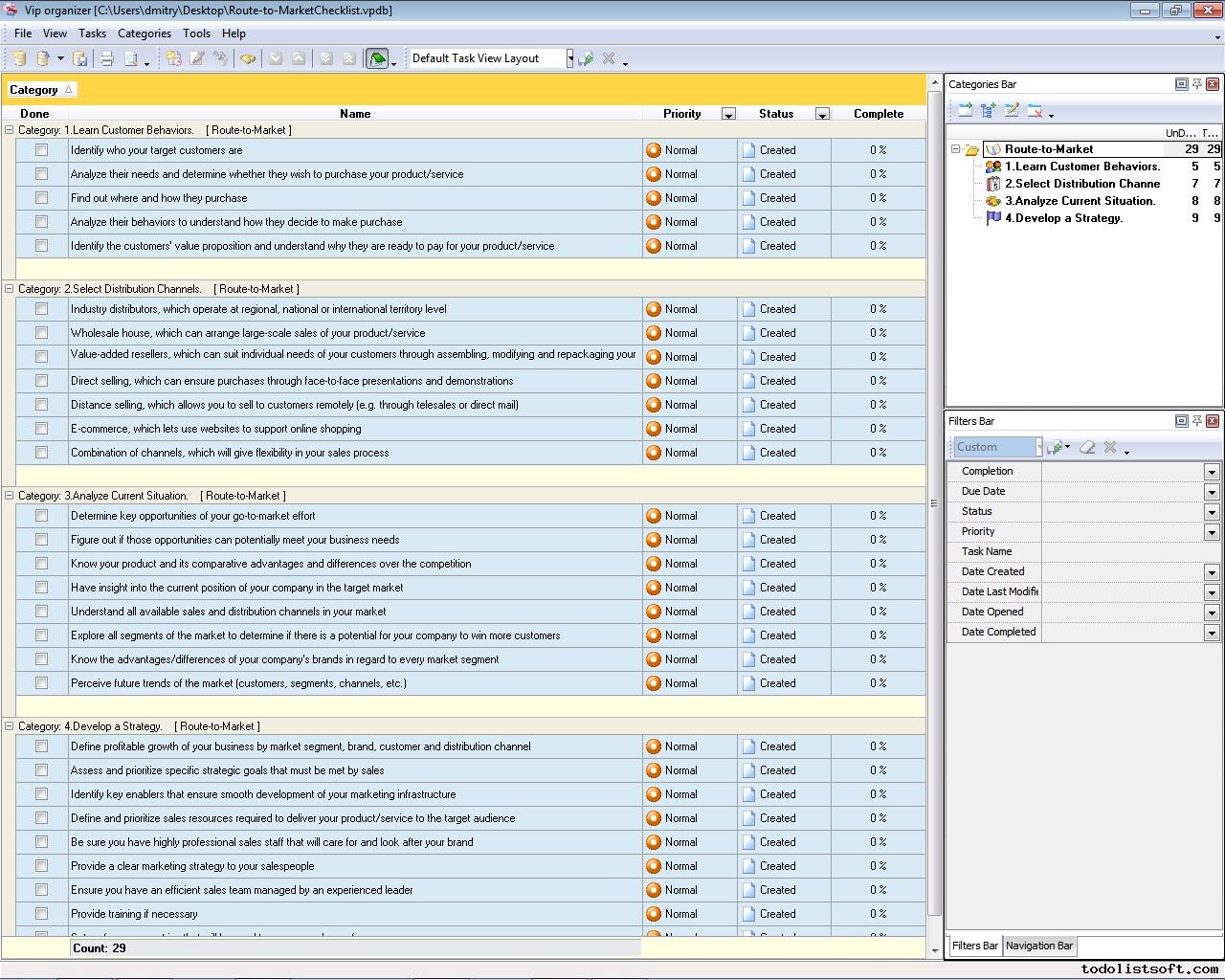The width and height of the screenshot is (1225, 980).
Task: Click edit category pencil icon in Categories Bar
Action: tap(1012, 111)
